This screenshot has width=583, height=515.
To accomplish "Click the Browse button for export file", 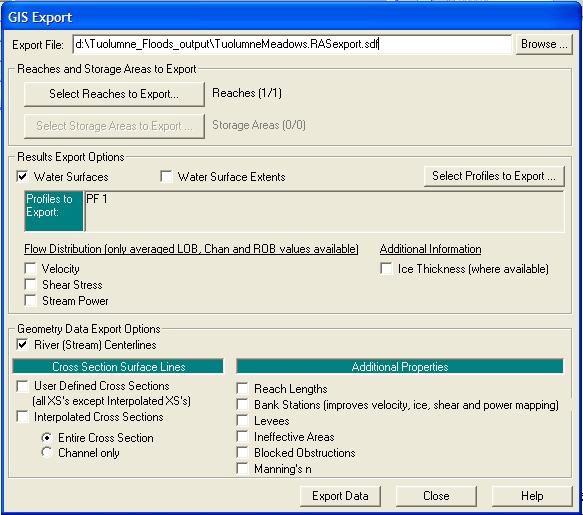I will coord(544,44).
